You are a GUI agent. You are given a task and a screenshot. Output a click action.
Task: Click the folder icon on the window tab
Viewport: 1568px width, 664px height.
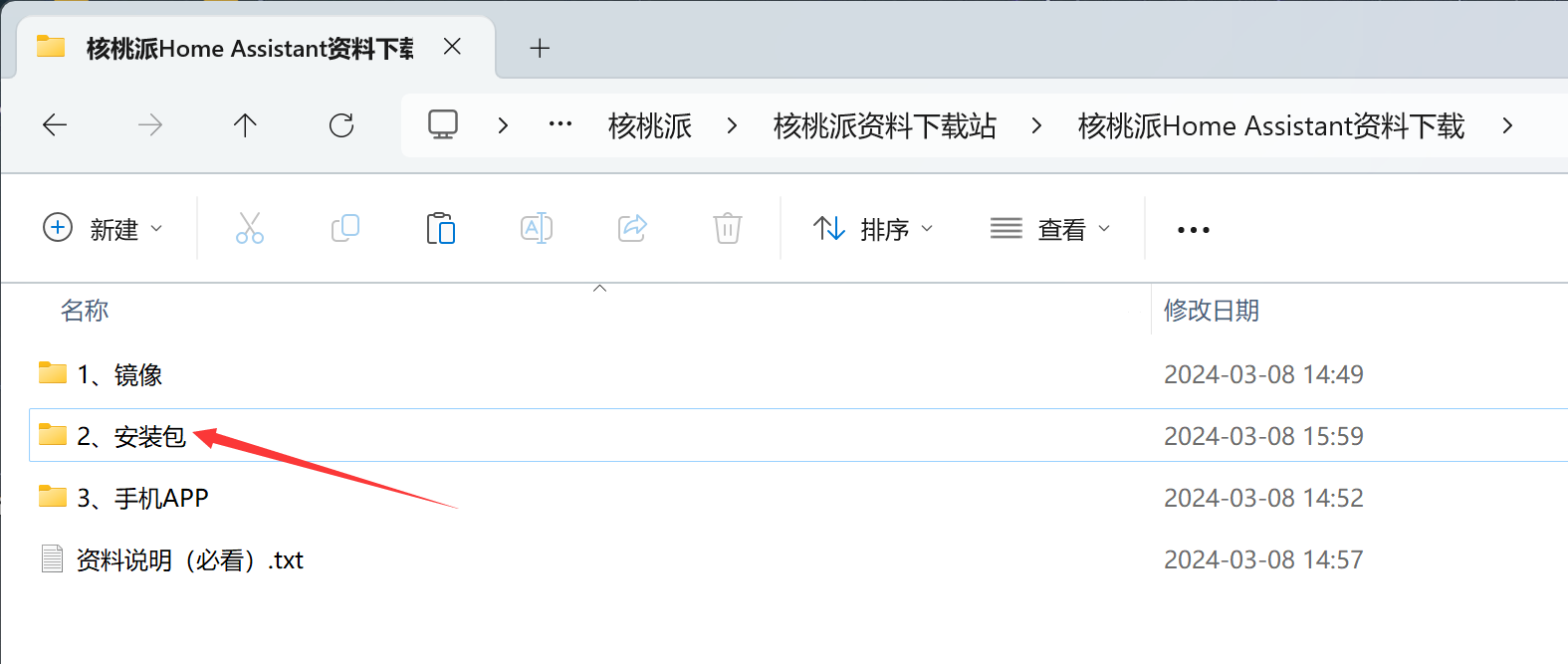51,47
